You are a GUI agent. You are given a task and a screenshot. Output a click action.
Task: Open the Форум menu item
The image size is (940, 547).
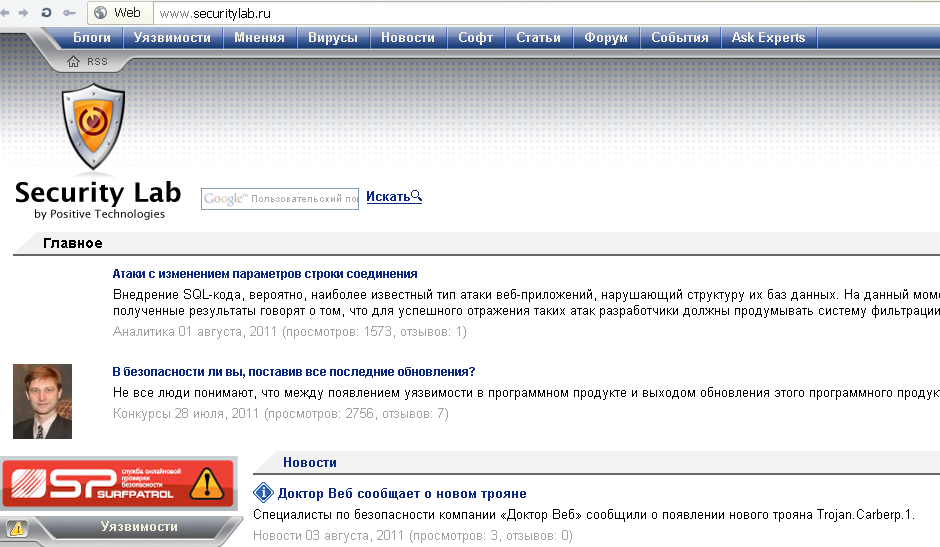click(x=605, y=37)
